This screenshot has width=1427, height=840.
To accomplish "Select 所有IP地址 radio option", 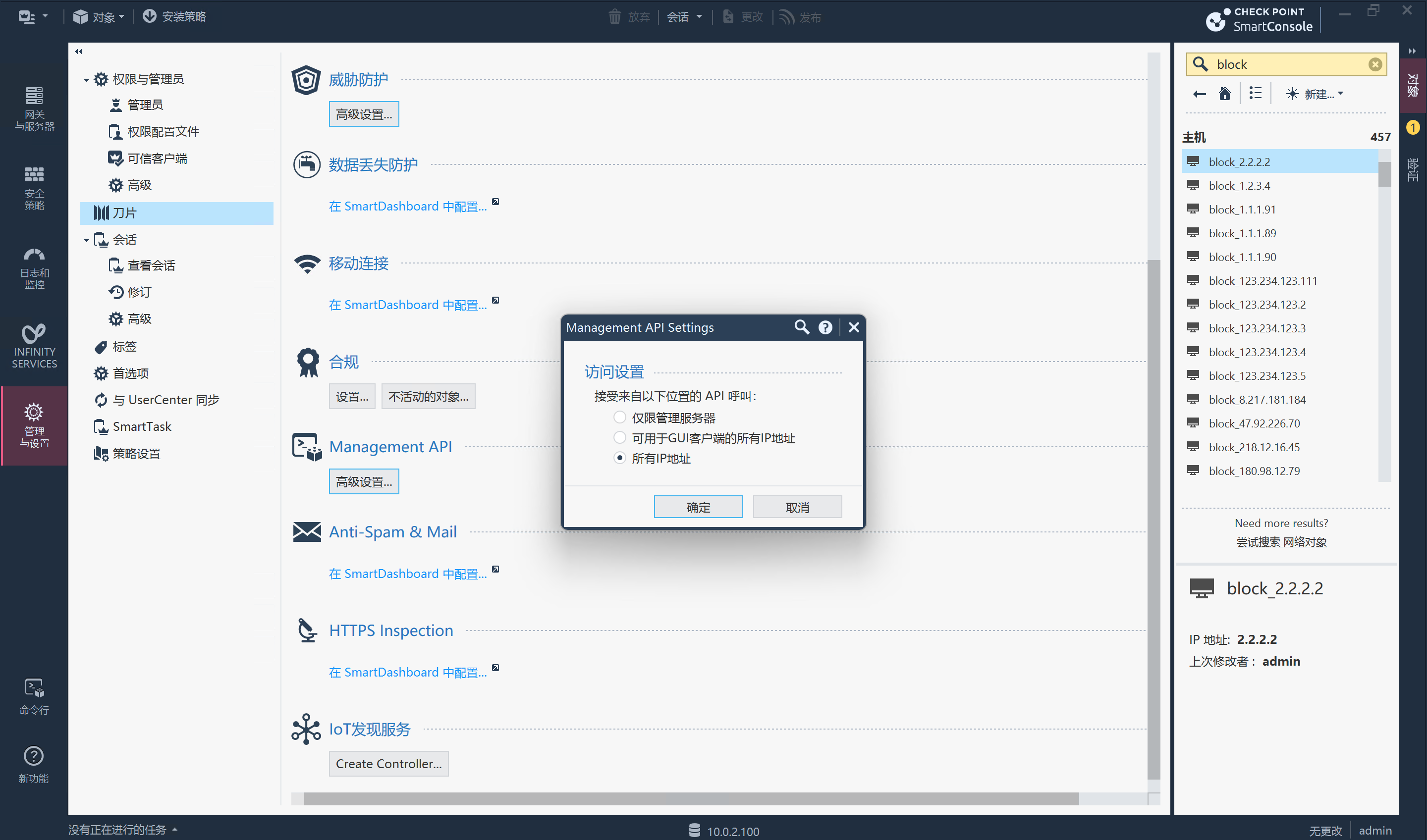I will tap(619, 458).
